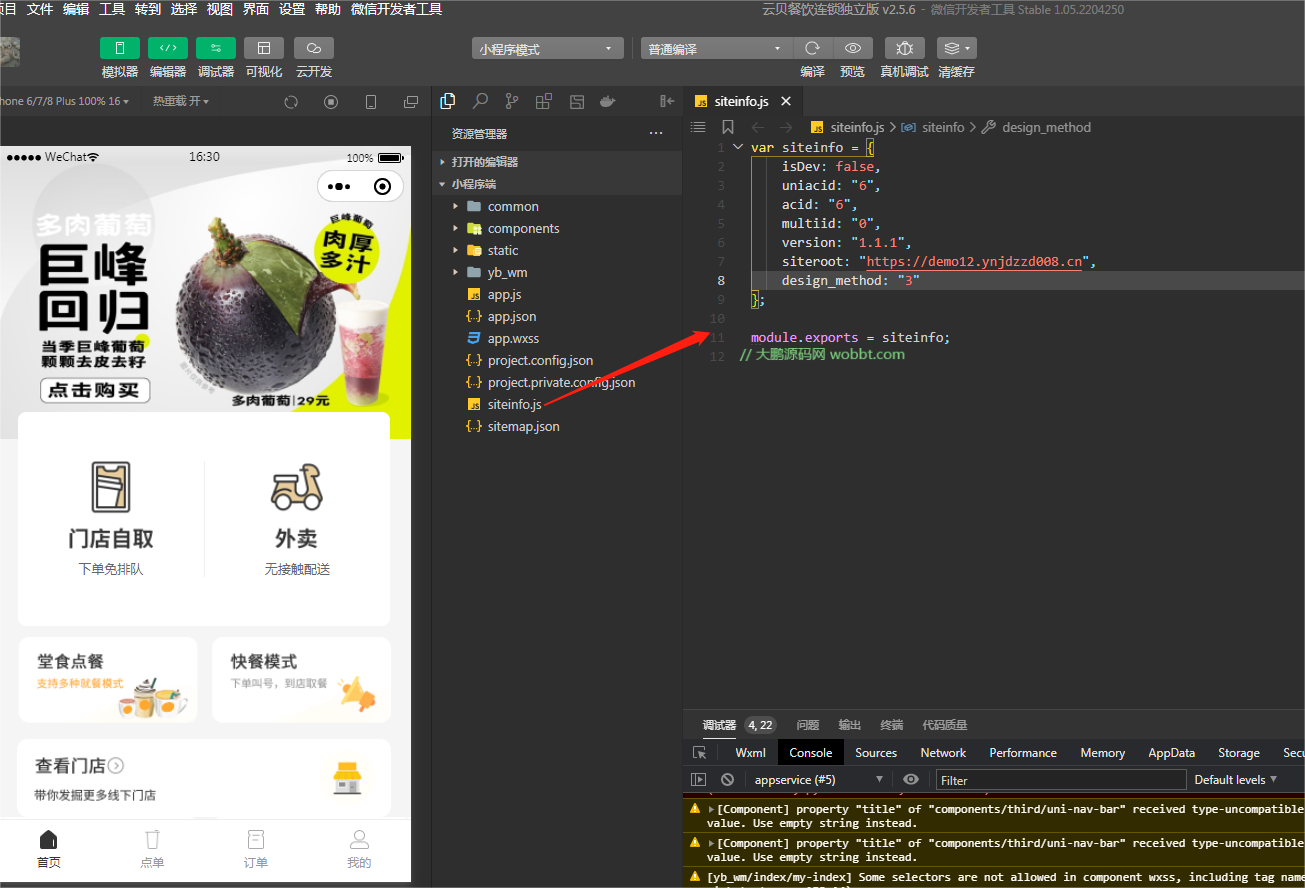Toggle 热重载 hot reload in simulator toolbar
1305x888 pixels.
tap(178, 101)
